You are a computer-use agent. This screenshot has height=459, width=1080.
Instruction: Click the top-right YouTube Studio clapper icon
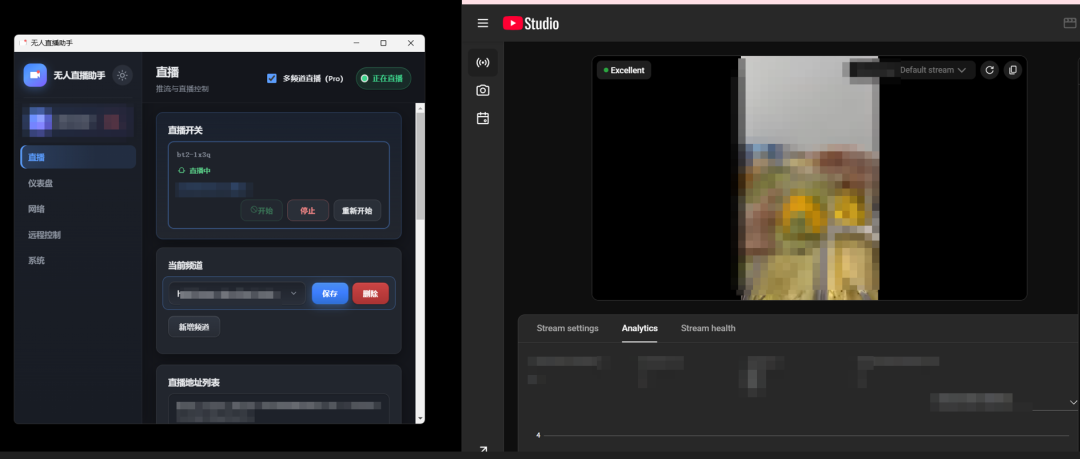pos(1070,23)
